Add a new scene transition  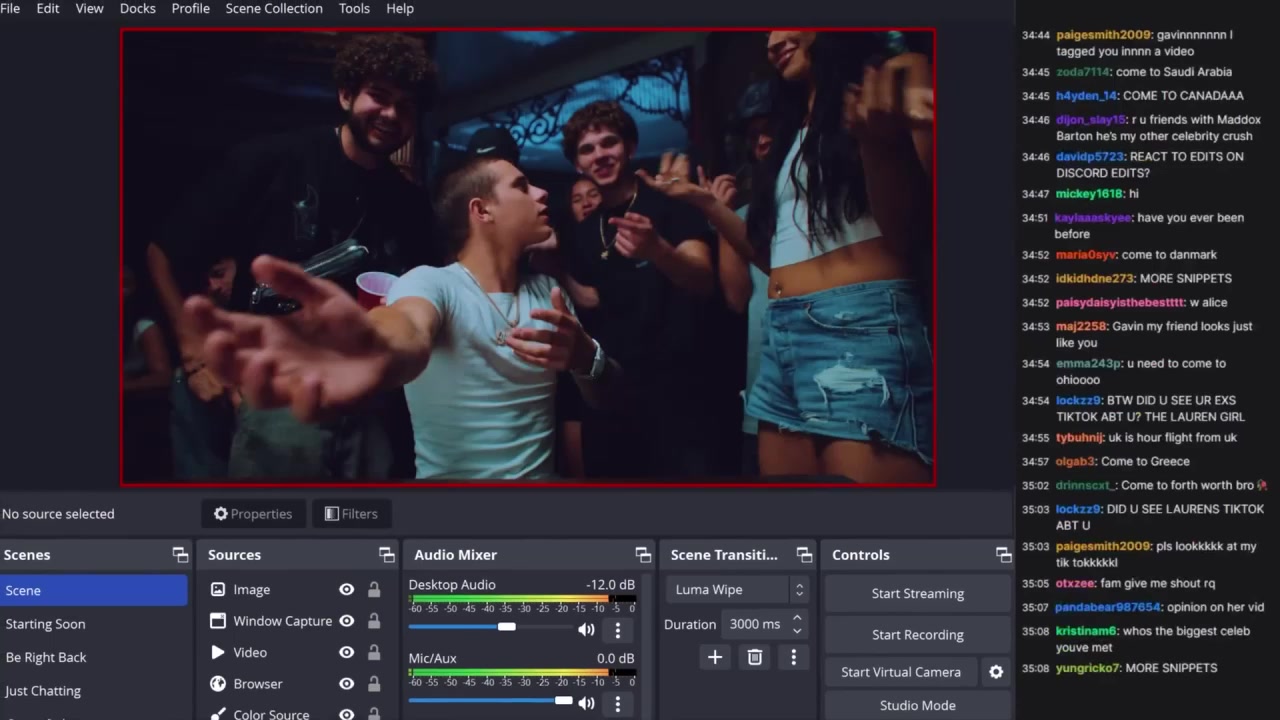[x=715, y=657]
